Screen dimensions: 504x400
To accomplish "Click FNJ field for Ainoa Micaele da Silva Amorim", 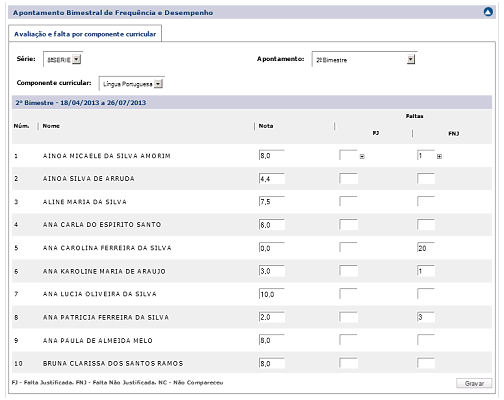I will pyautogui.click(x=426, y=155).
